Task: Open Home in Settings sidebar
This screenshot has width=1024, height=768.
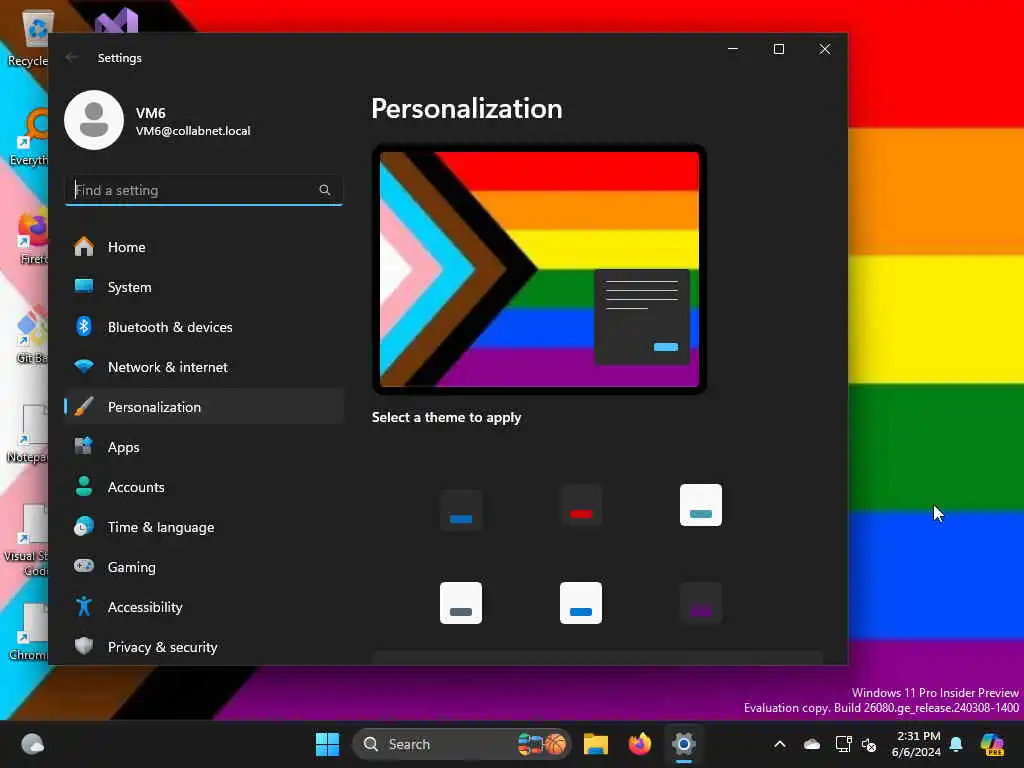Action: 204,247
